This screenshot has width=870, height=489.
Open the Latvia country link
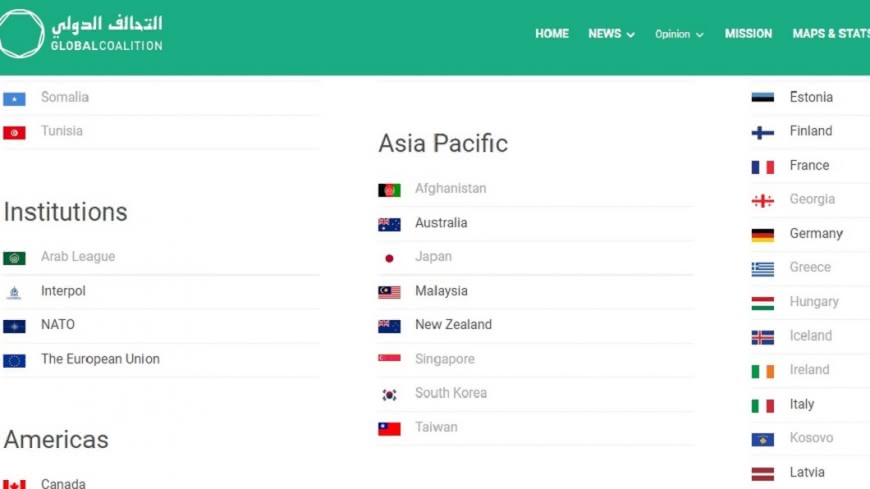tap(807, 472)
